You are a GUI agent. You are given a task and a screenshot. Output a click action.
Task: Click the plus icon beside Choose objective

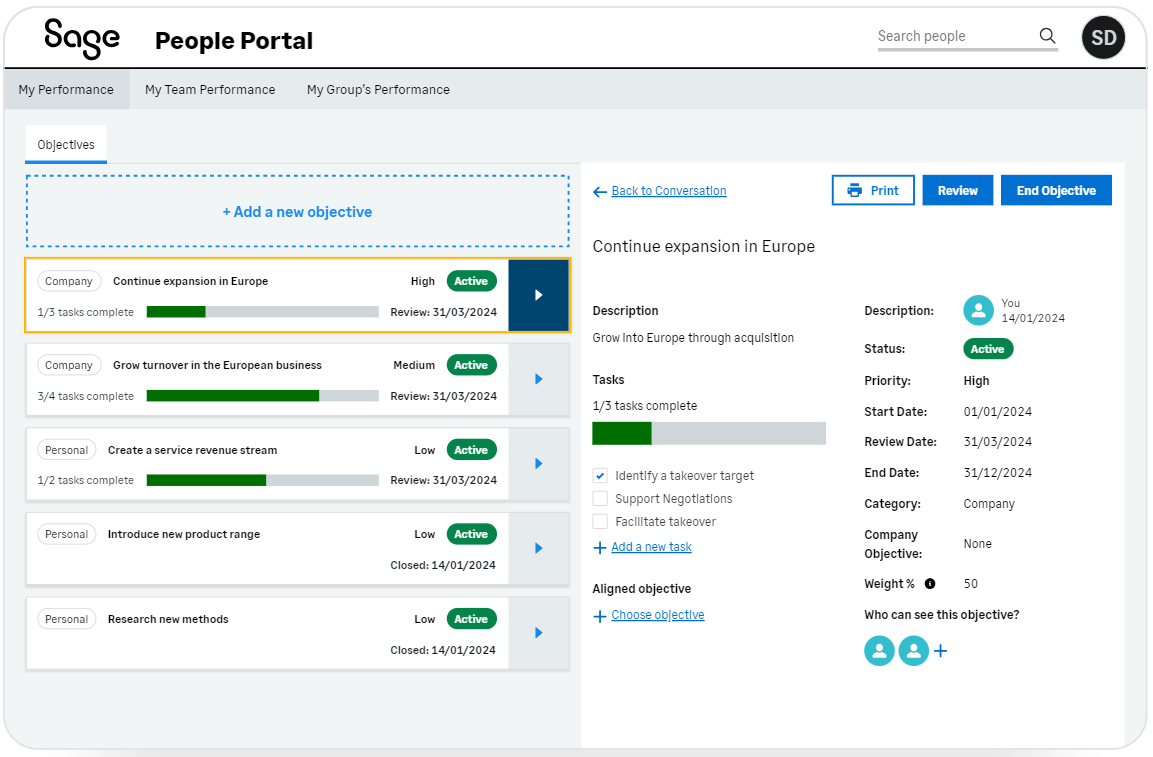pos(600,616)
